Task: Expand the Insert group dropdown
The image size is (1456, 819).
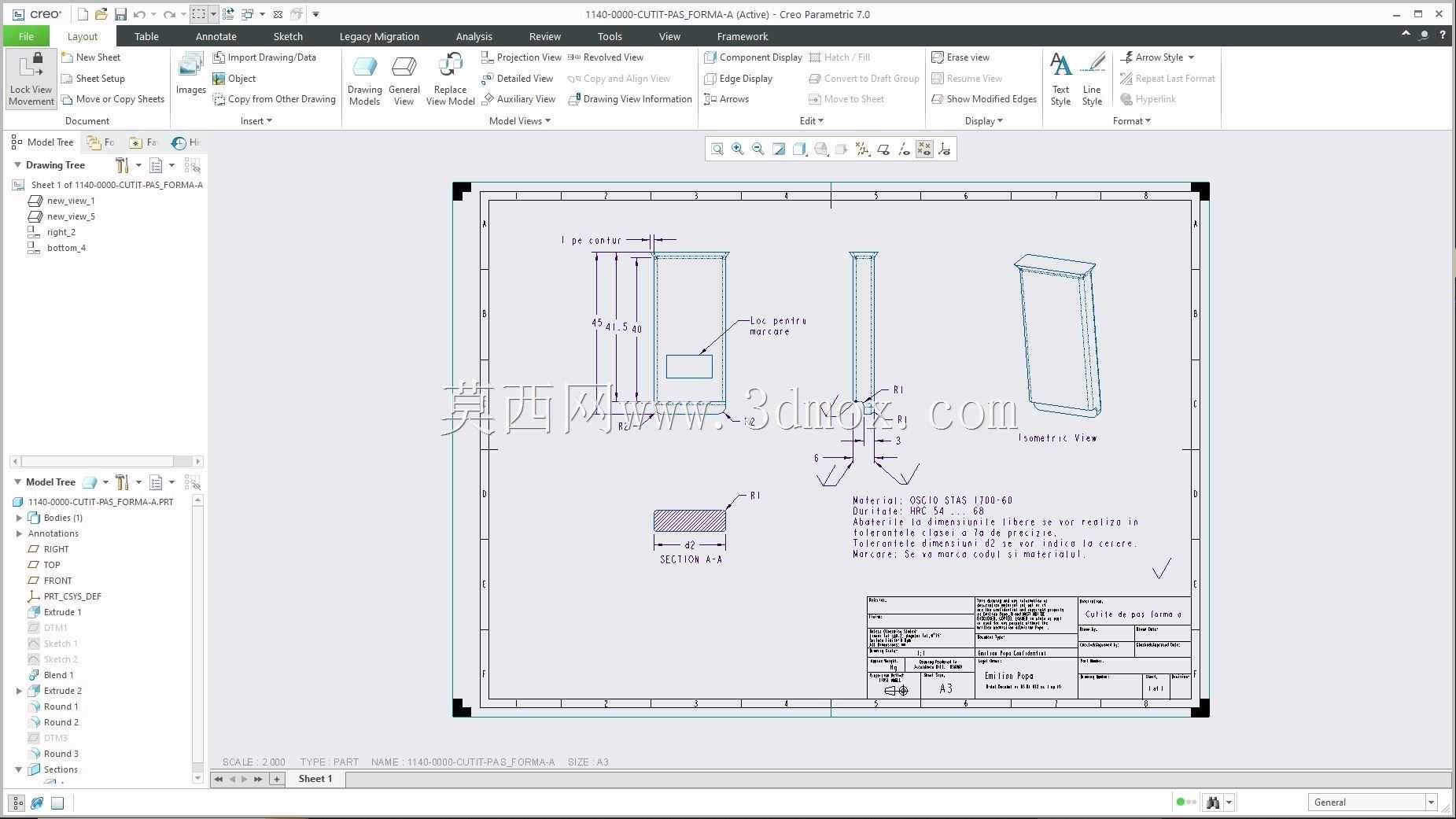Action: coord(256,121)
